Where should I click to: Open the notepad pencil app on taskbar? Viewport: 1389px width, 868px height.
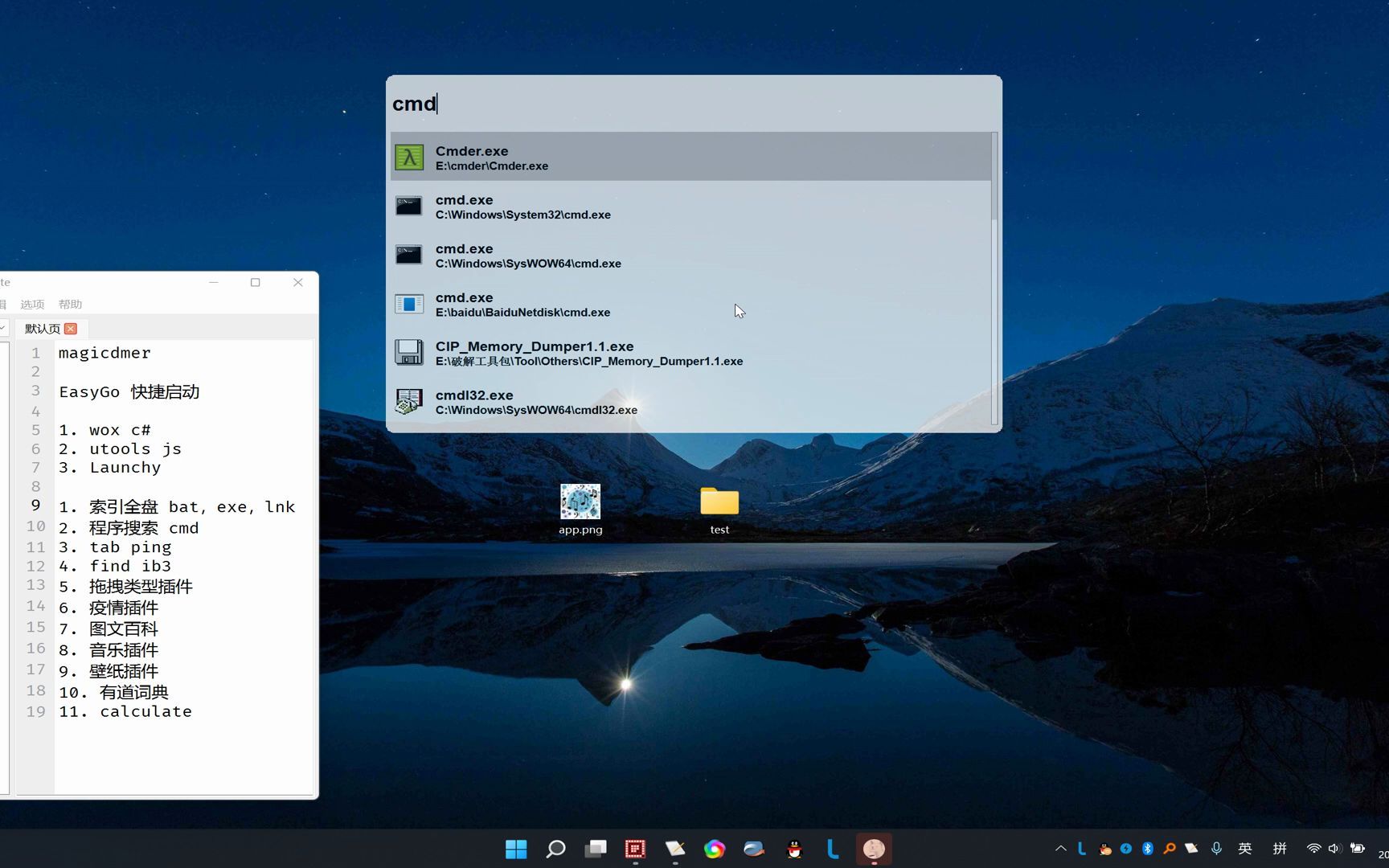tap(675, 849)
